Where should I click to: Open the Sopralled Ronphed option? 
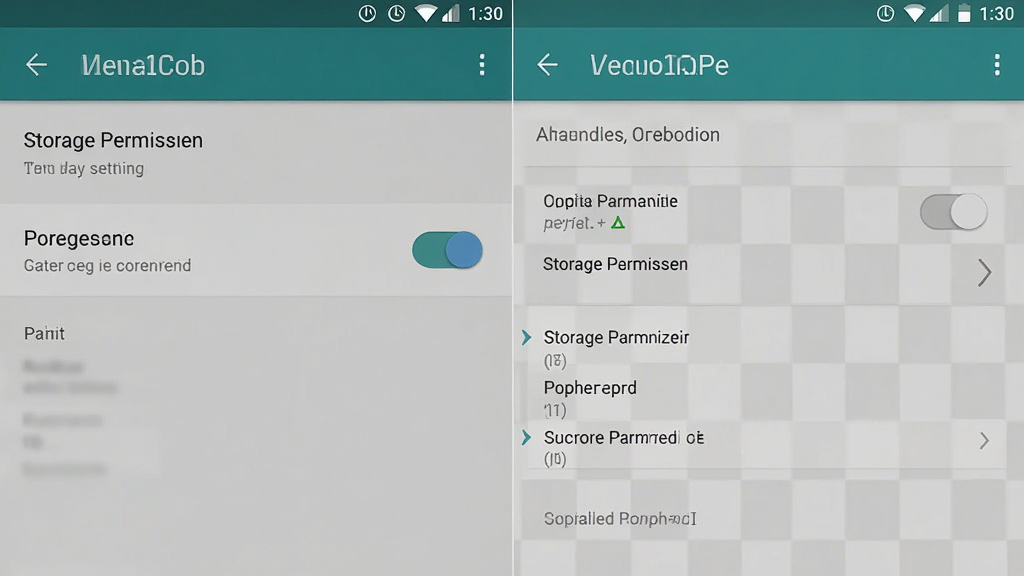[620, 519]
